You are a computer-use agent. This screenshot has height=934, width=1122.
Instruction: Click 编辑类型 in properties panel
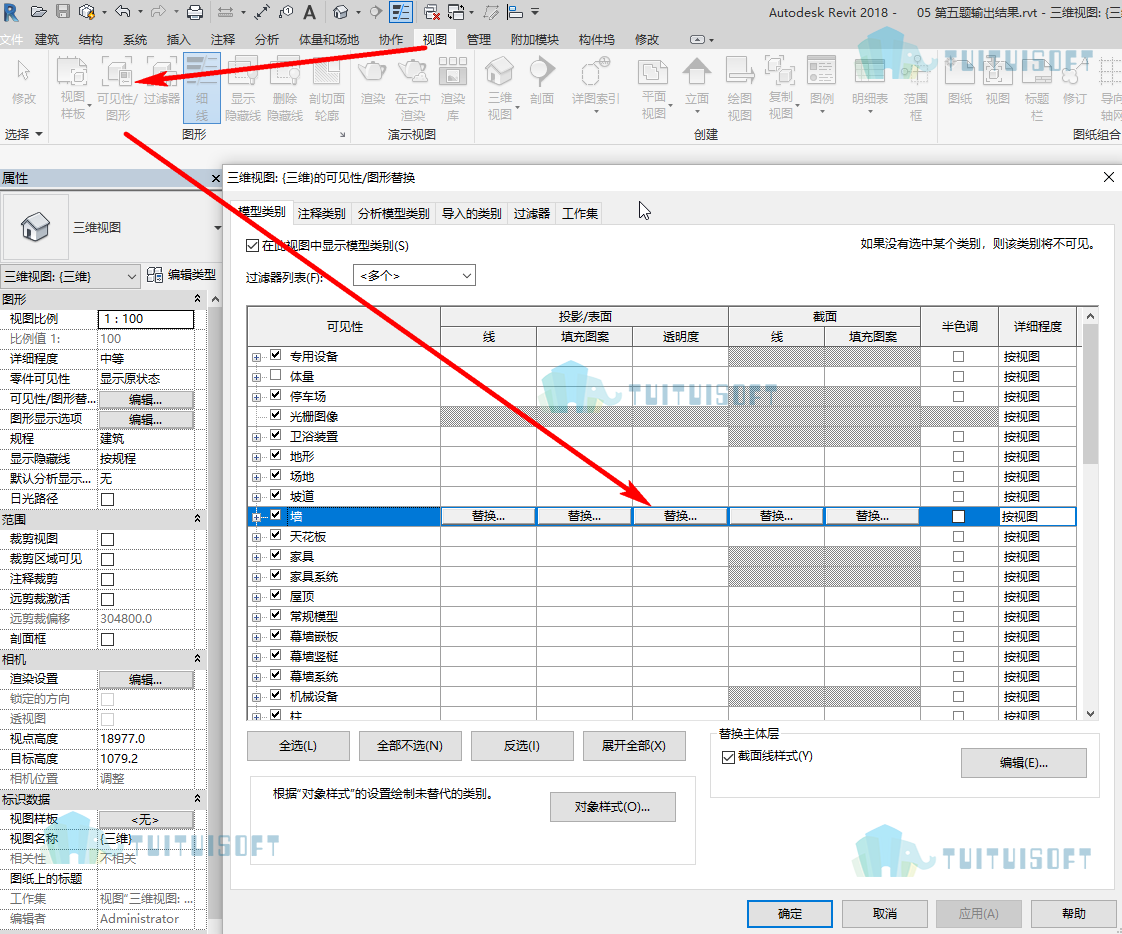tap(181, 275)
